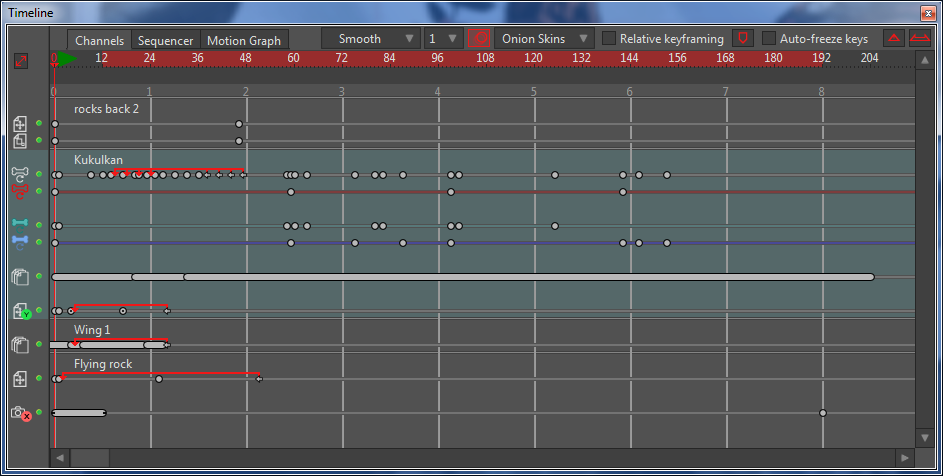Viewport: 943px width, 476px height.
Task: Toggle green dot on Kukulkan cyan bone channel
Action: 39,225
